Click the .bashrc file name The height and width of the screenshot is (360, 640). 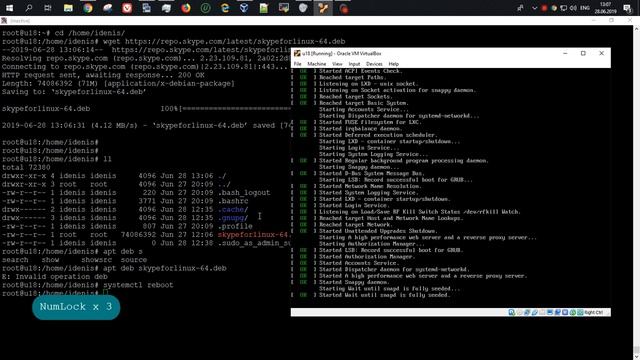[233, 201]
